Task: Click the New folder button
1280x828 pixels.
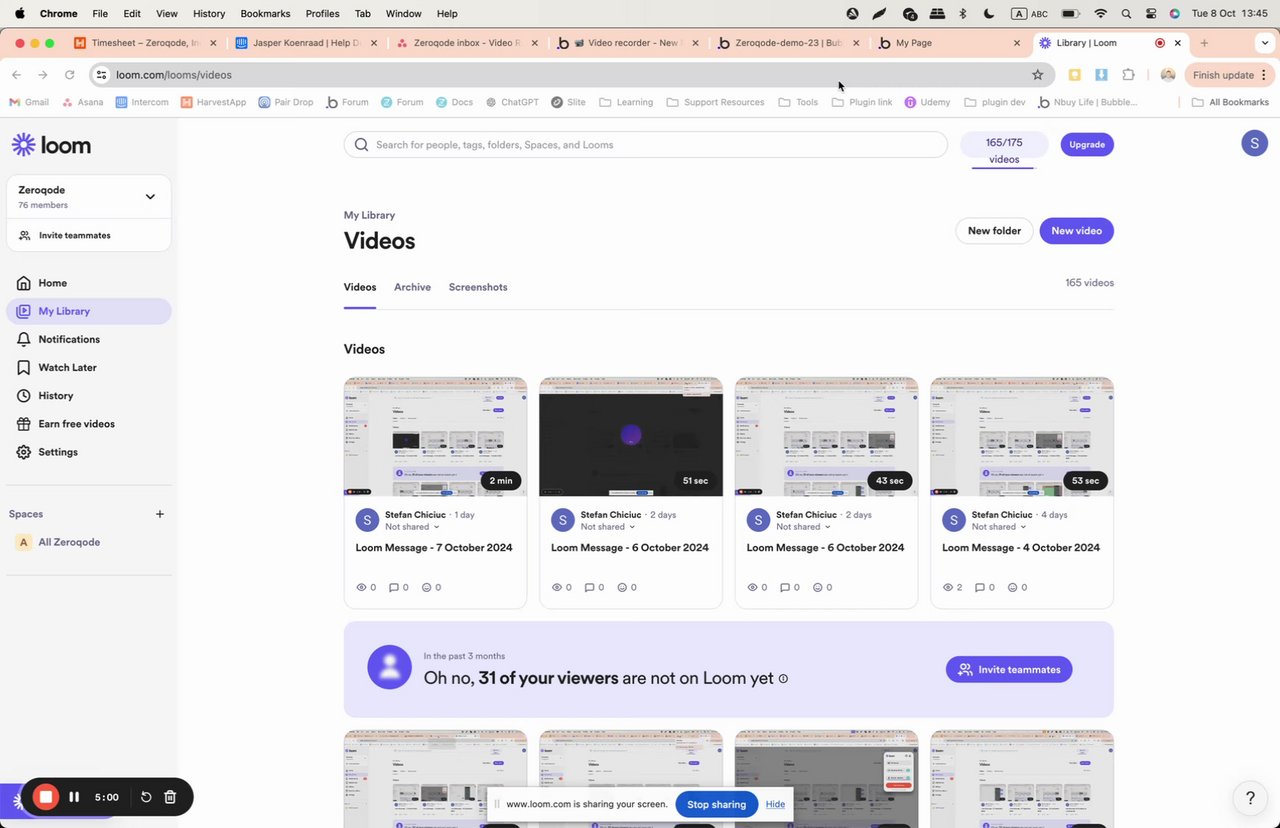Action: pos(994,231)
